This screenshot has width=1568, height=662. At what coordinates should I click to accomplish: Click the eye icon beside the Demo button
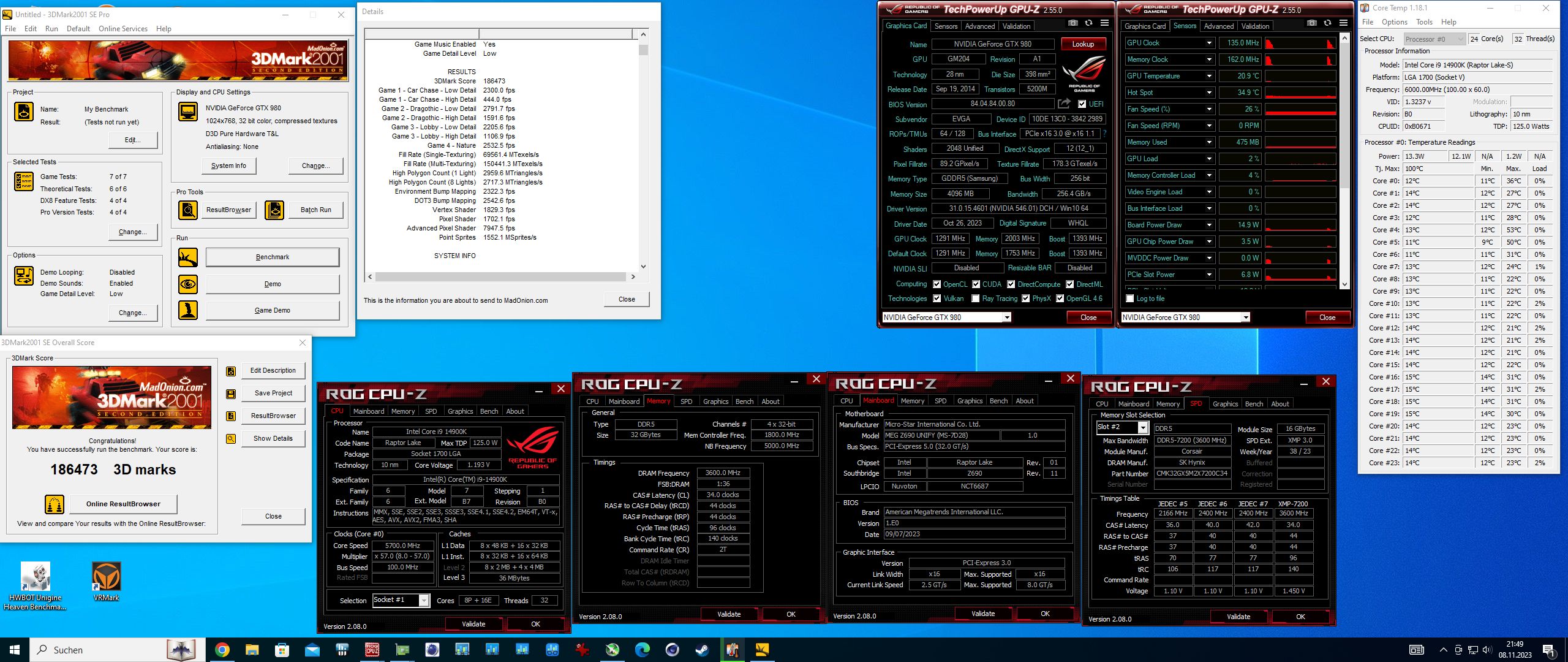click(x=188, y=284)
